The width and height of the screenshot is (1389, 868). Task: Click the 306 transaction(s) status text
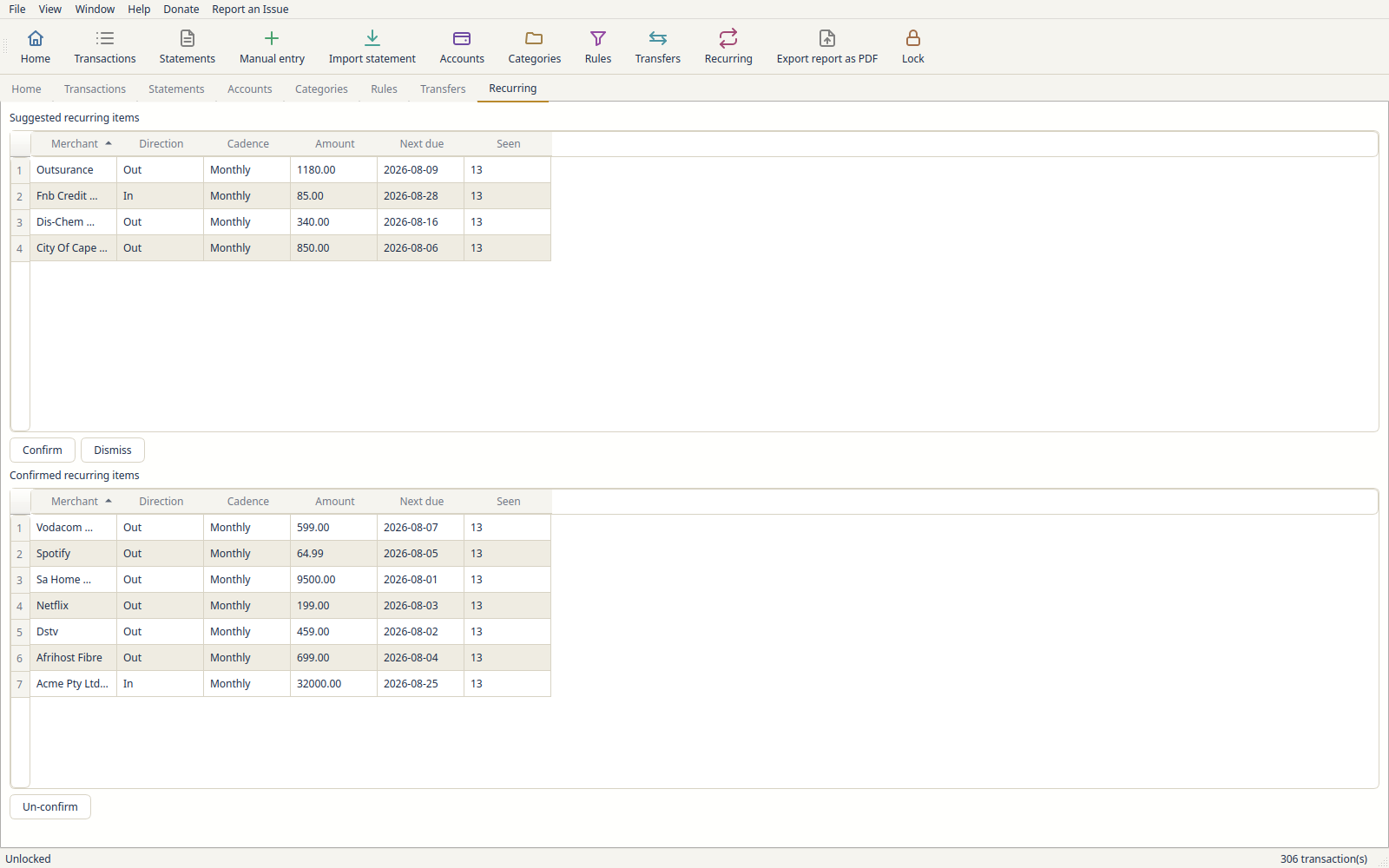[x=1323, y=858]
